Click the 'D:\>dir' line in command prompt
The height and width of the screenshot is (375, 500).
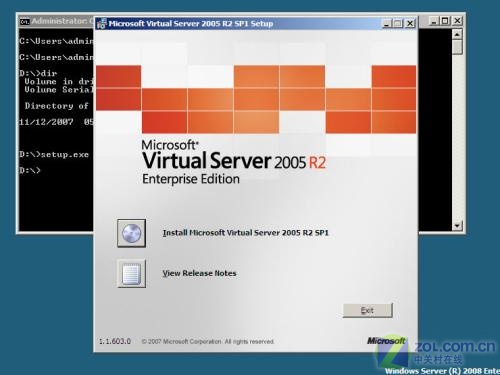[38, 73]
